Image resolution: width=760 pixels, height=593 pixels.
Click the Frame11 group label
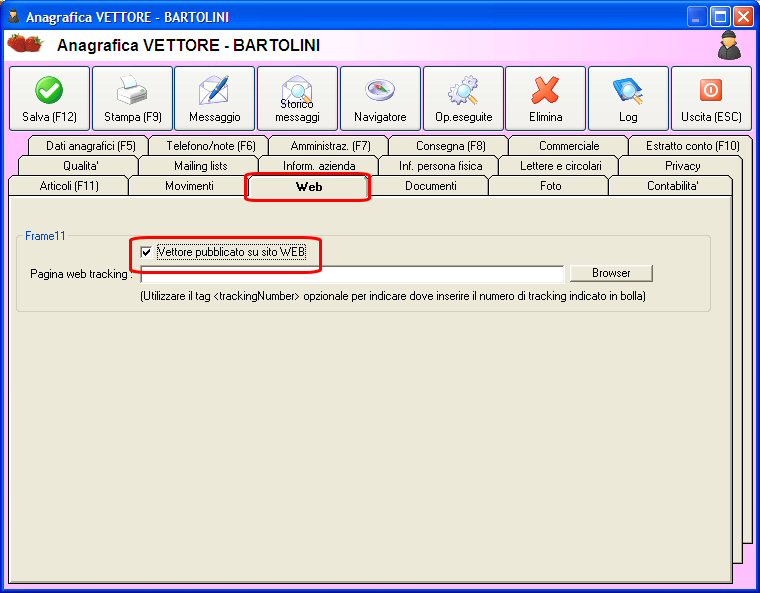[x=45, y=236]
